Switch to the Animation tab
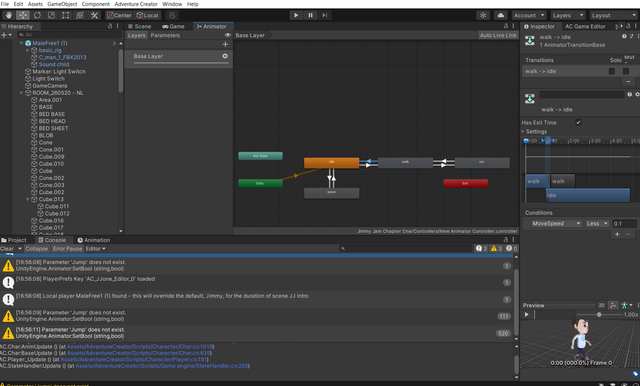Viewport: 640px width, 386px height. 93,240
